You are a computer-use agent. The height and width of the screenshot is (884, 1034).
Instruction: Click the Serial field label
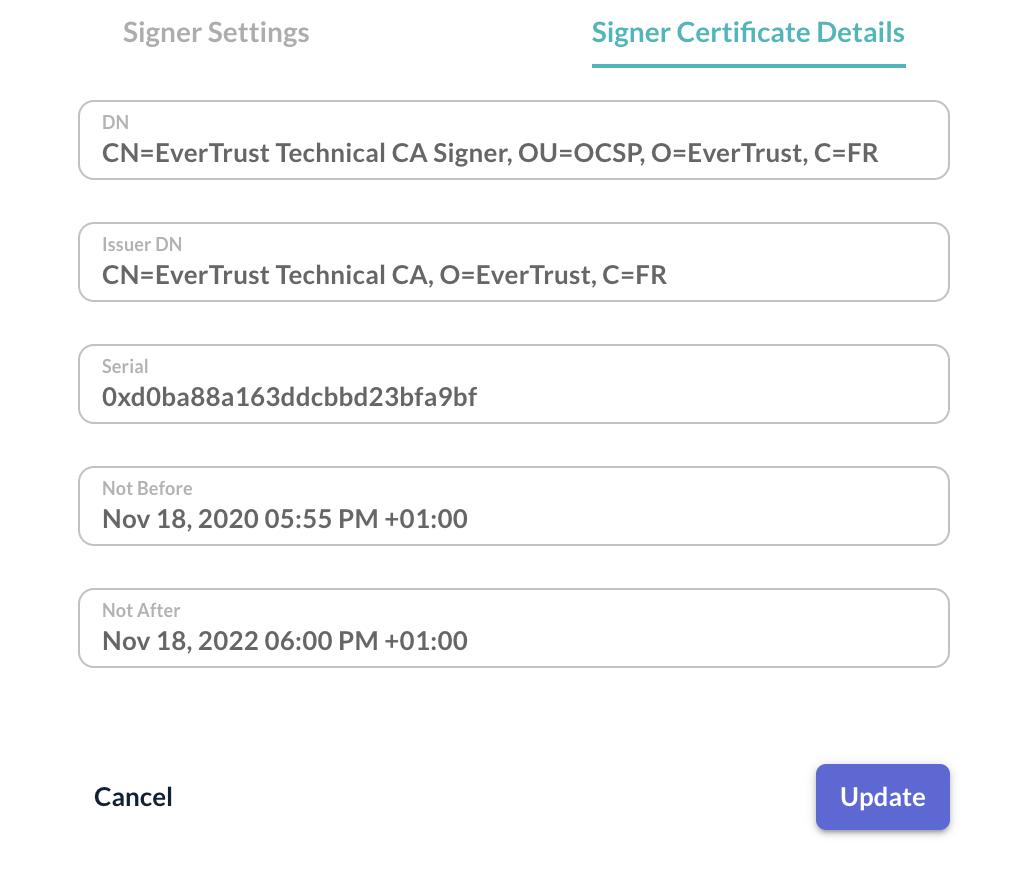125,365
